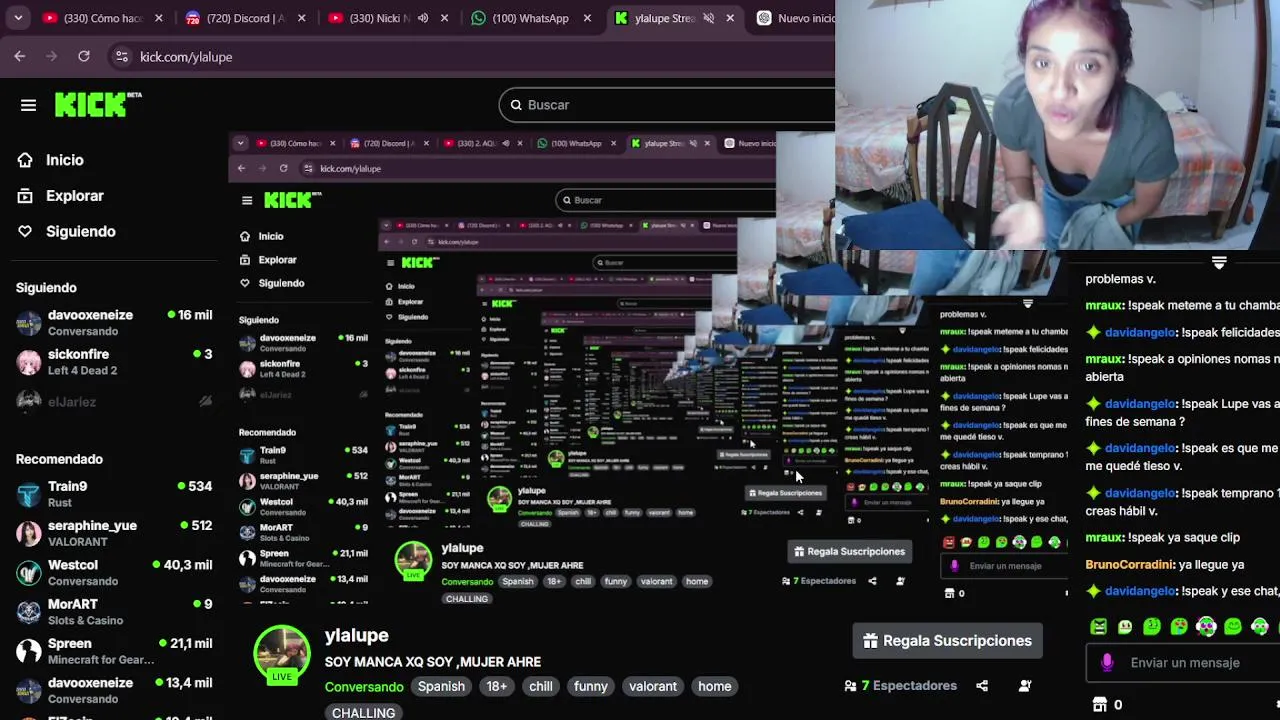This screenshot has width=1280, height=720.
Task: Click the gift icon on Regala Suscripciones
Action: click(x=870, y=641)
